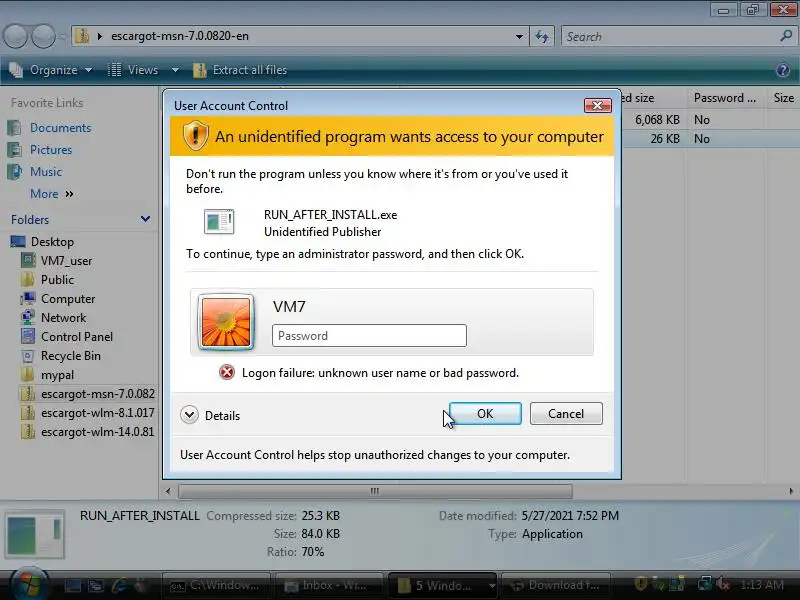
Task: Click the search magnifier icon
Action: pyautogui.click(x=786, y=36)
